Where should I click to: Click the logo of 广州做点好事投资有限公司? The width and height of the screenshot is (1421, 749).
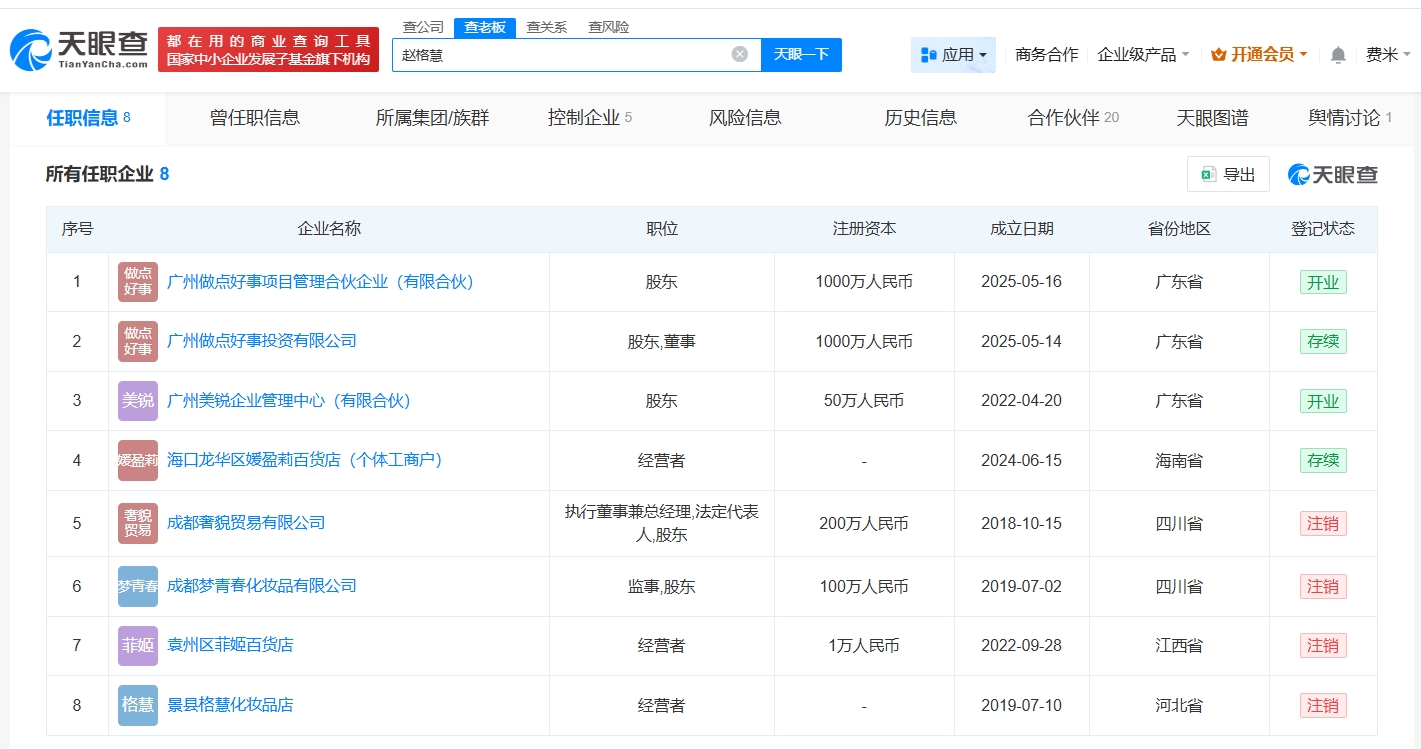[x=138, y=341]
